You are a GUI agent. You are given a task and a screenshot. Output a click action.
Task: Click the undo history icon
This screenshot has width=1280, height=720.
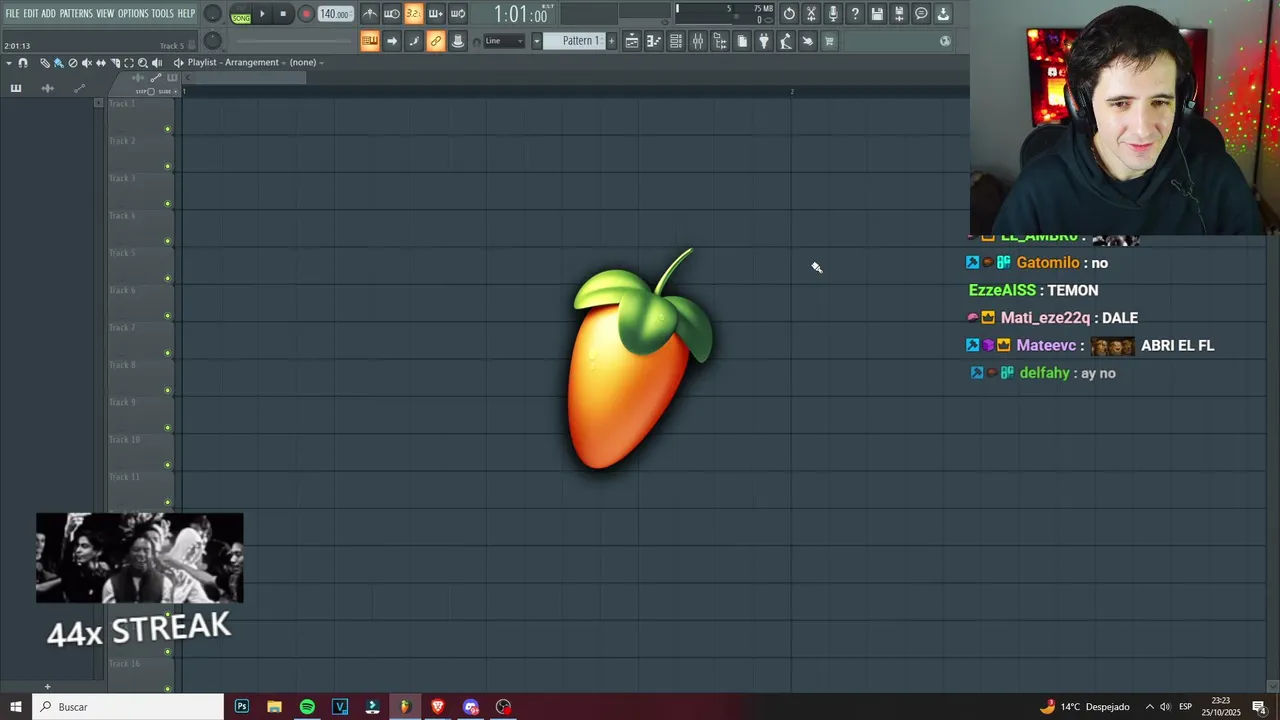click(x=789, y=14)
